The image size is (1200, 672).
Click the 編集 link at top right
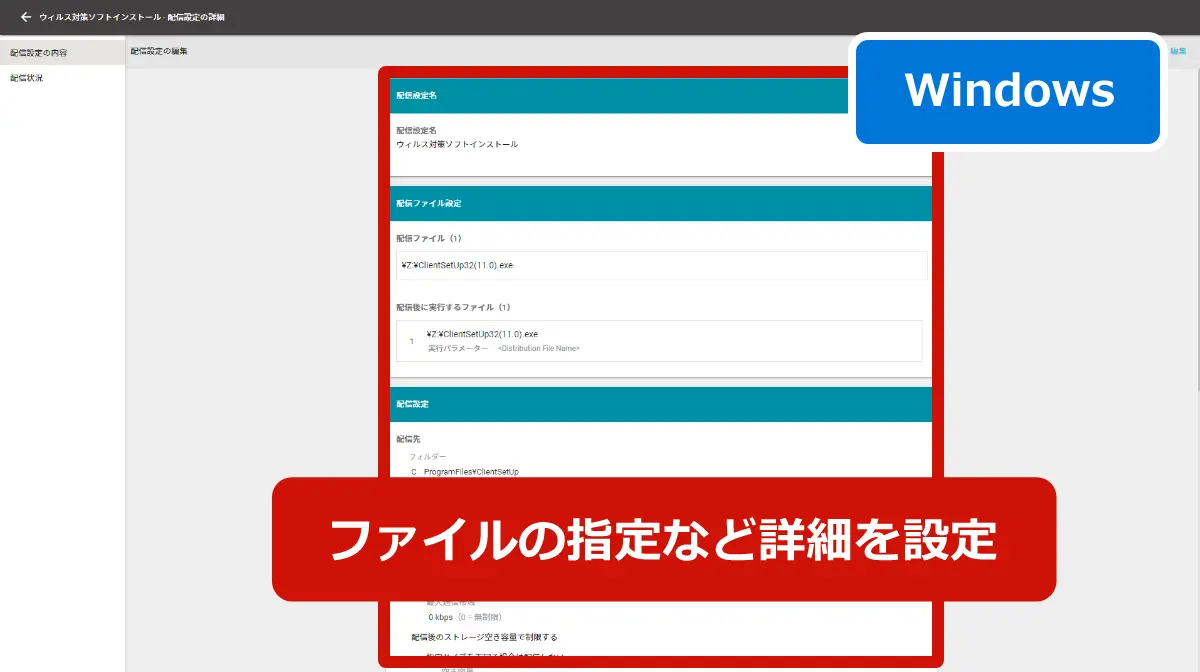(1178, 50)
